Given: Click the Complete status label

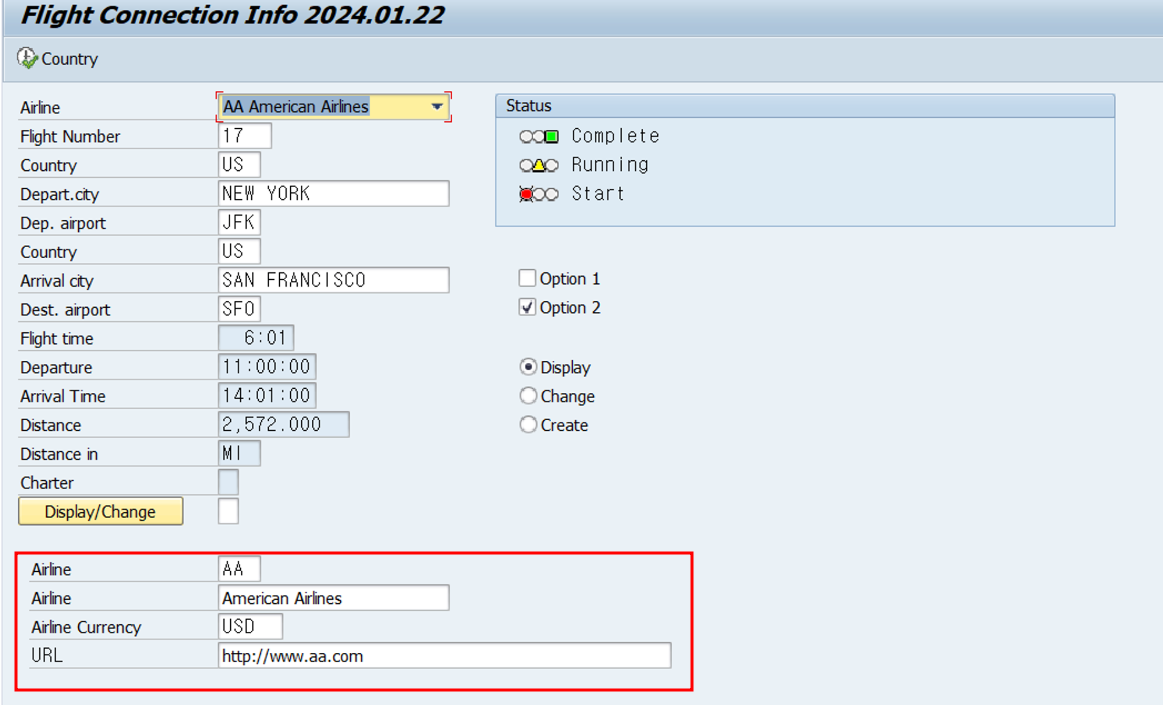Looking at the screenshot, I should pyautogui.click(x=615, y=136).
